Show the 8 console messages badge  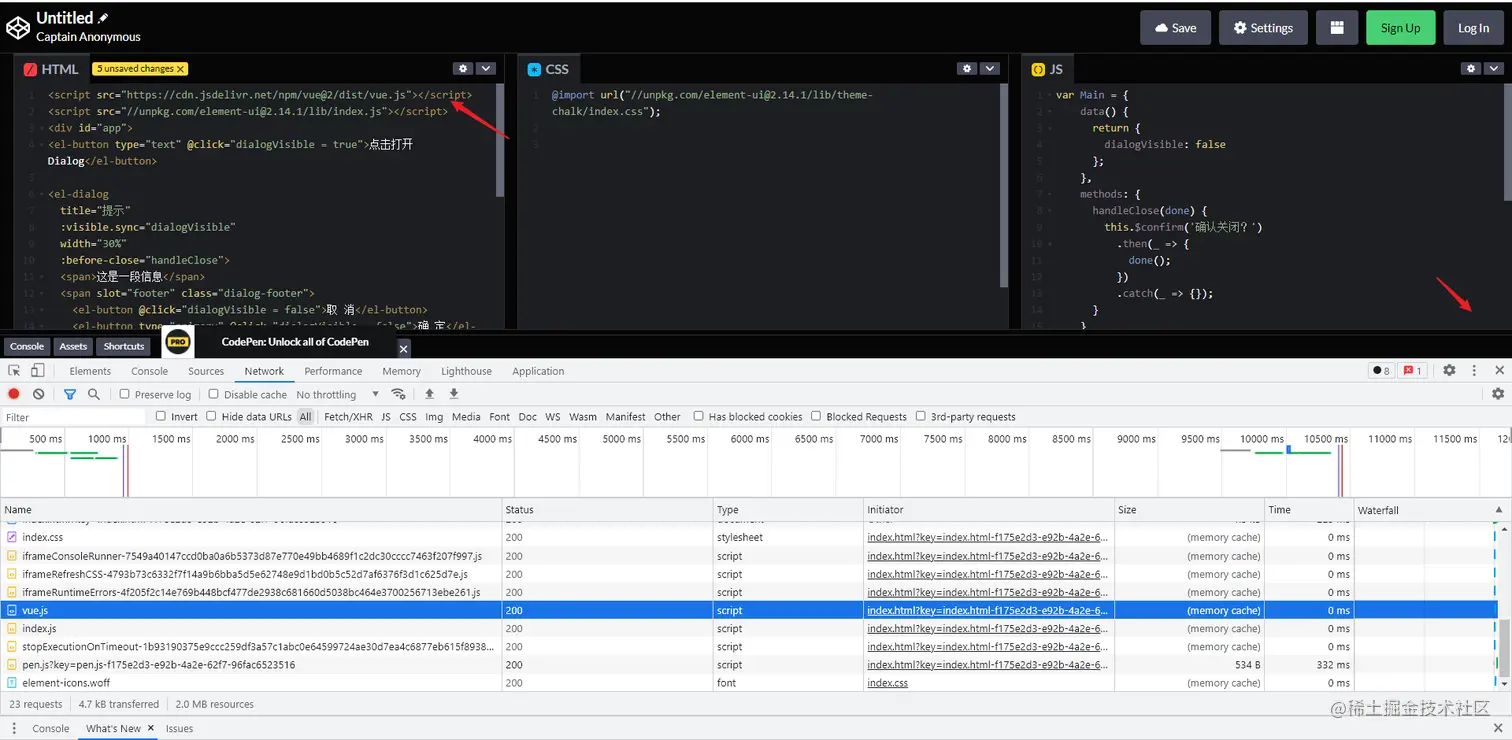point(1381,371)
